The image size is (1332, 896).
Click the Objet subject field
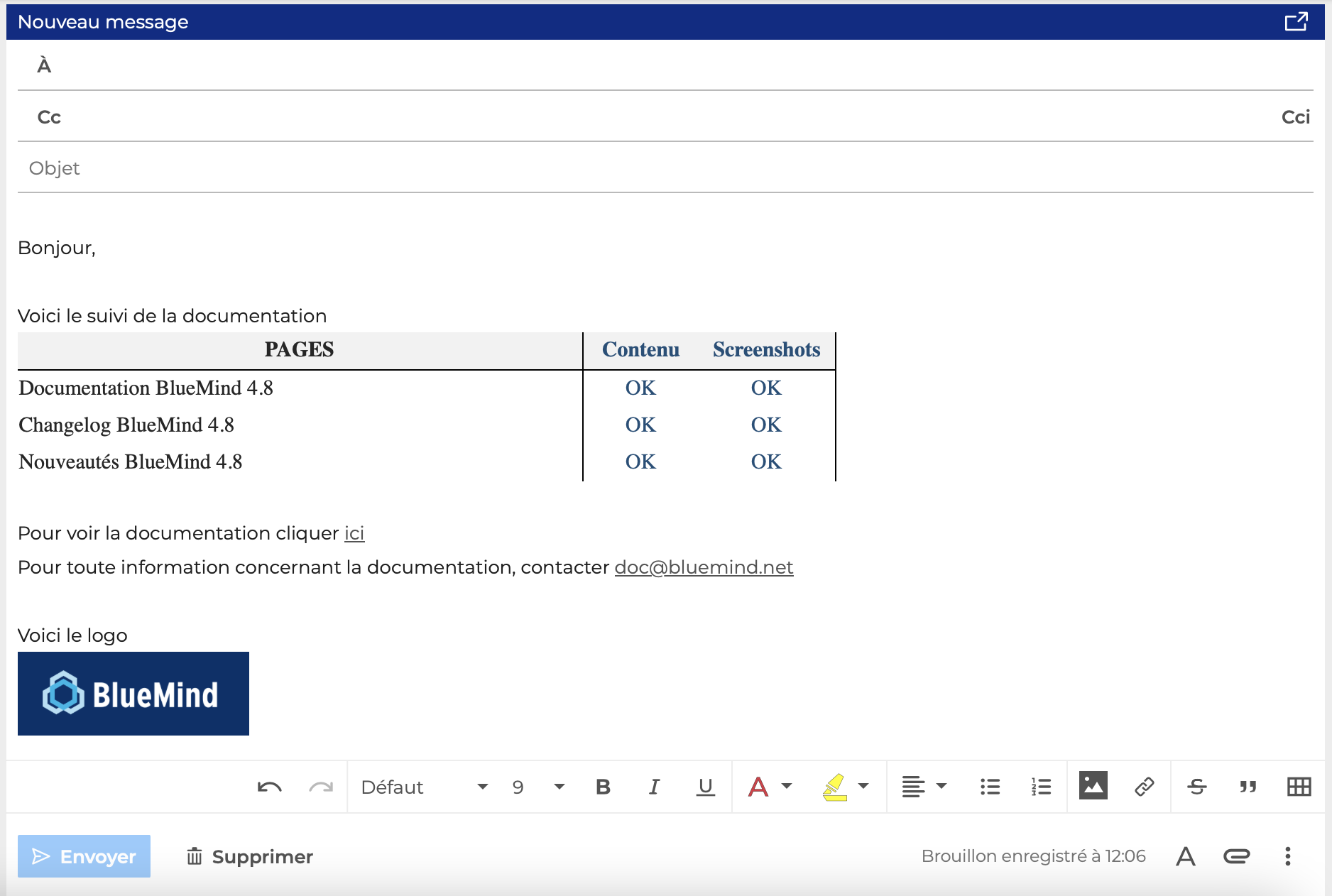pos(665,168)
